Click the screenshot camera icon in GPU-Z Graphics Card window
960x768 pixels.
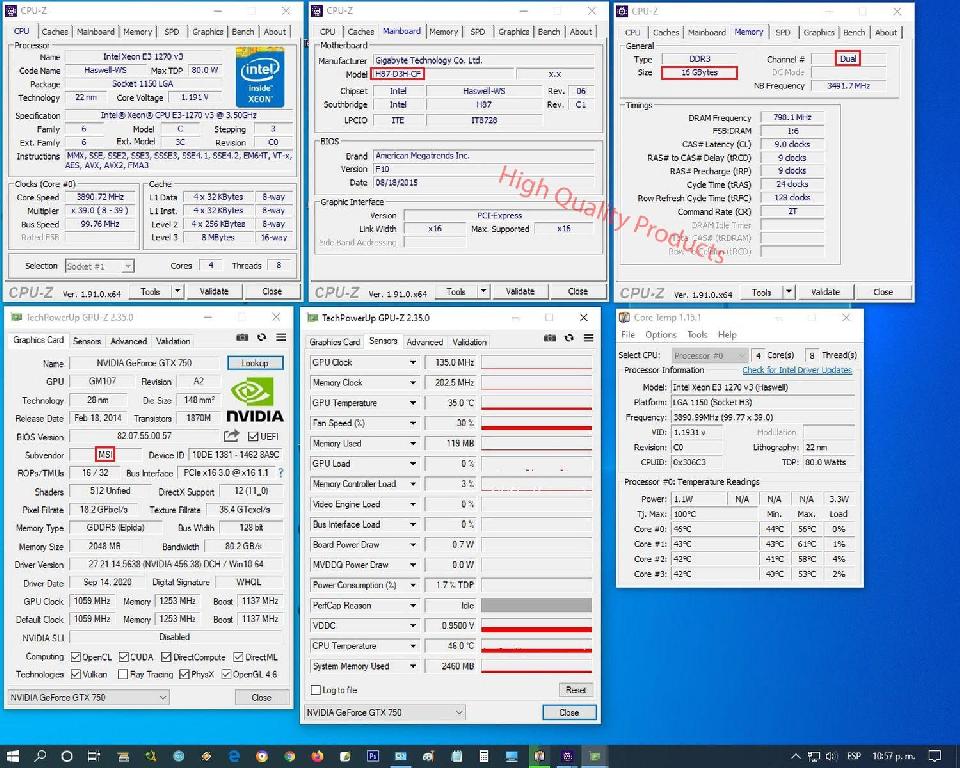coord(242,337)
